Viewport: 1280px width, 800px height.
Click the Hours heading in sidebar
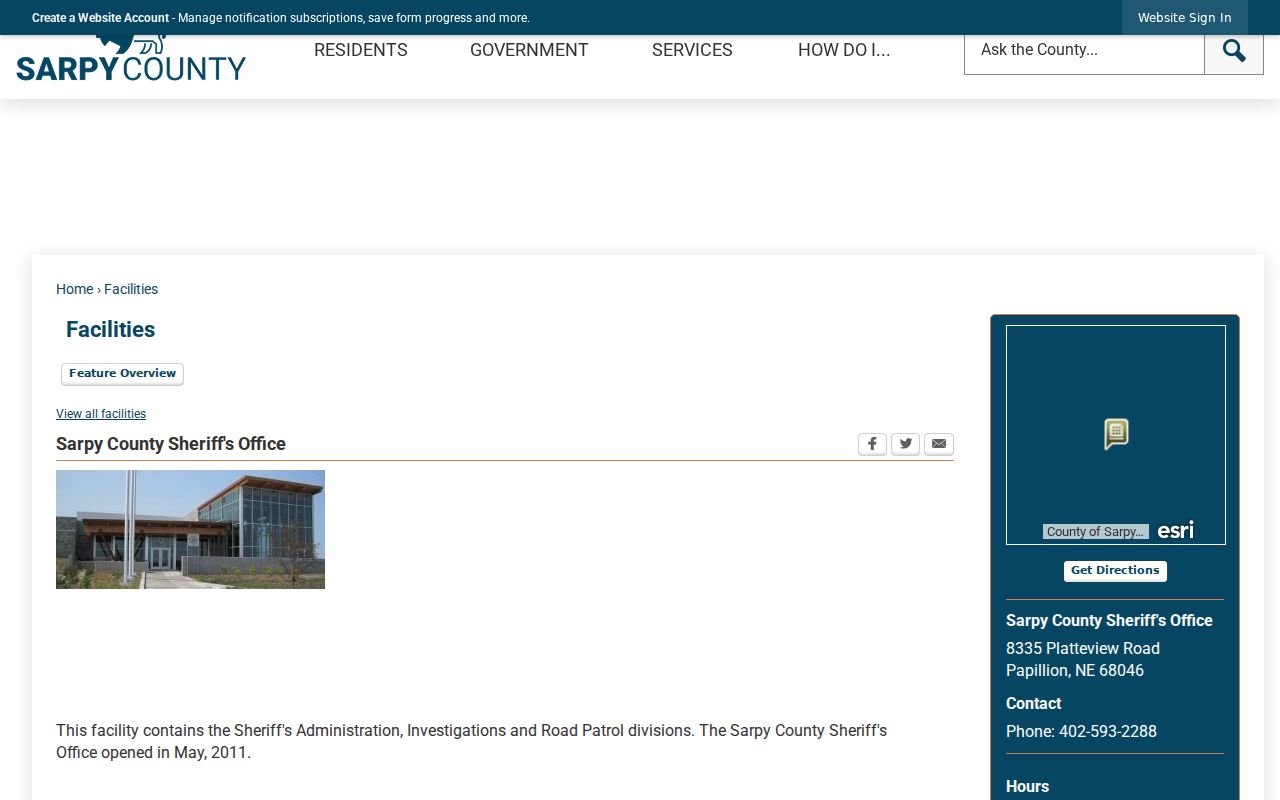(x=1027, y=787)
